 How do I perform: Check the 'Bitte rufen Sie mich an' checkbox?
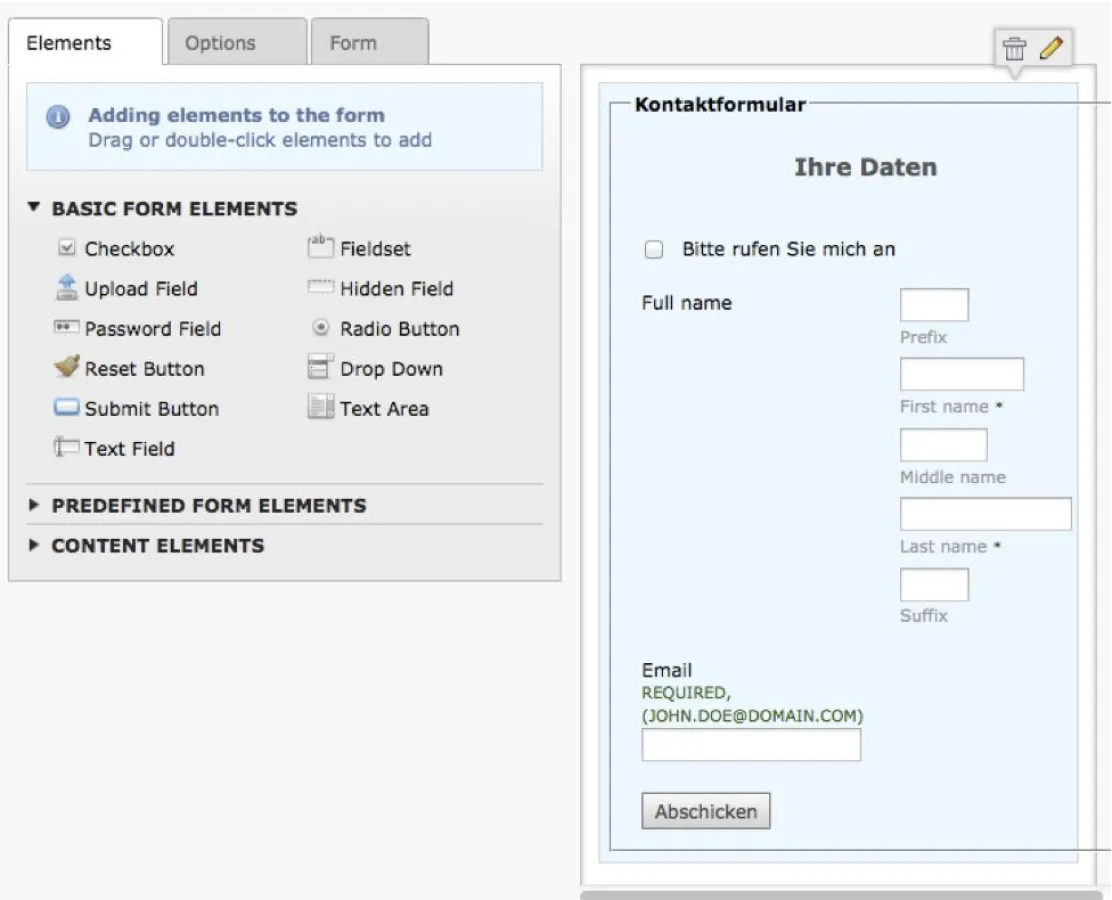654,249
